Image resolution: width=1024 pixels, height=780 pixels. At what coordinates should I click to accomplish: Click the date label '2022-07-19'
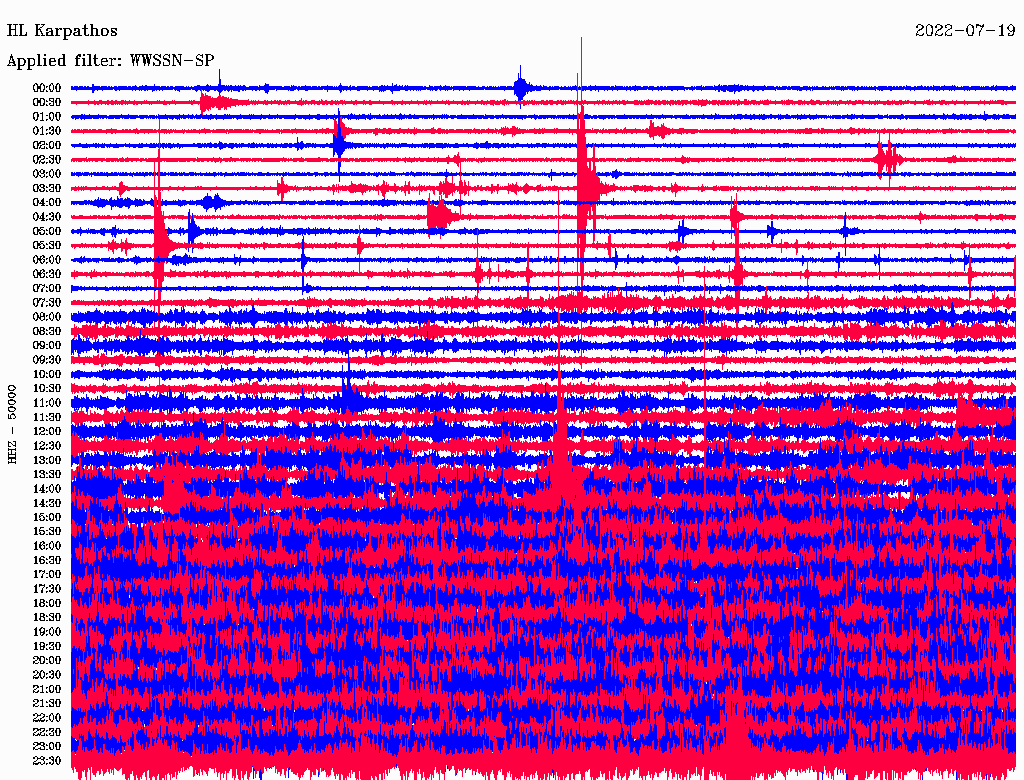[x=965, y=31]
